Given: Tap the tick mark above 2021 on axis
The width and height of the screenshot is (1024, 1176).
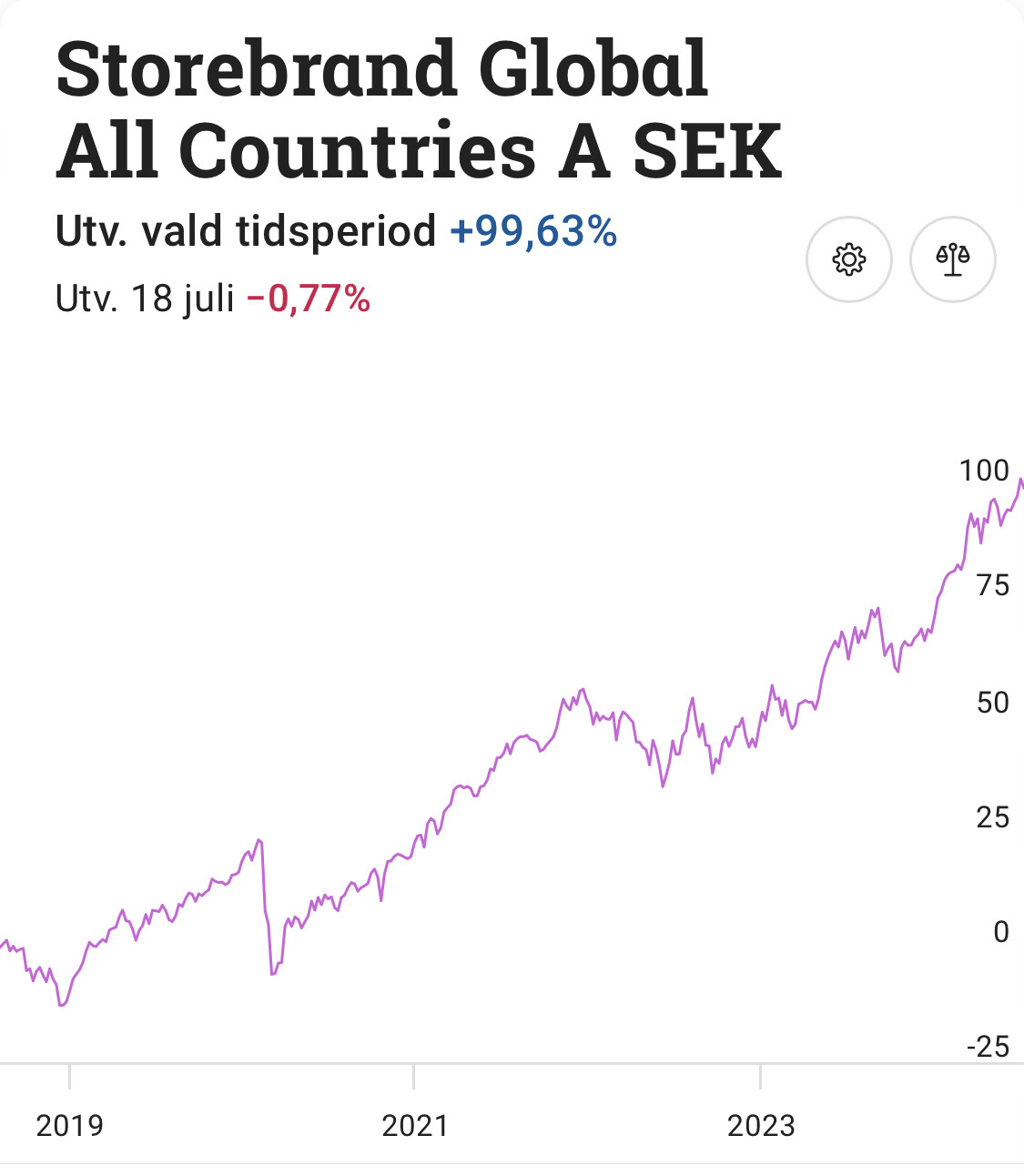Looking at the screenshot, I should point(414,1076).
